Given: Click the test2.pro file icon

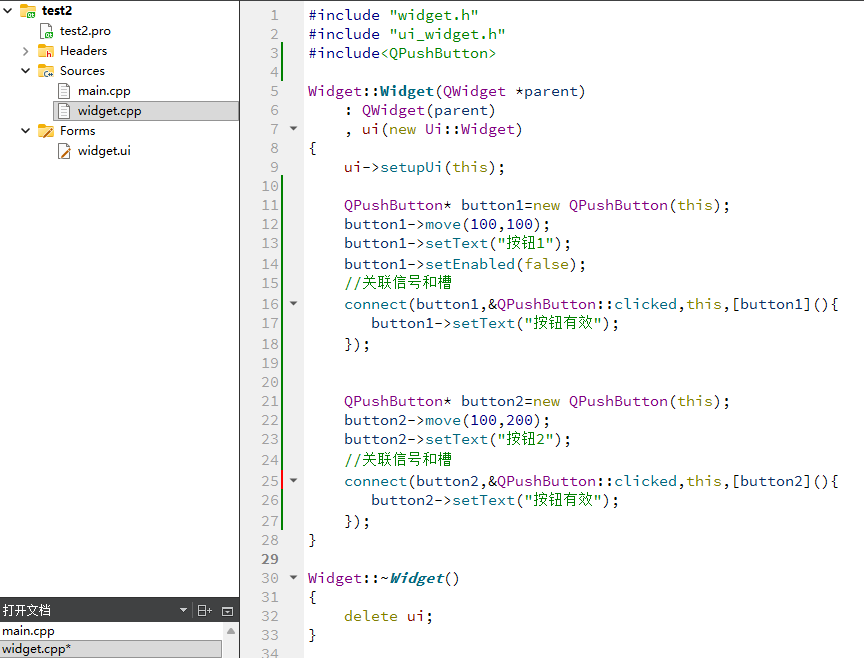Looking at the screenshot, I should coord(46,31).
